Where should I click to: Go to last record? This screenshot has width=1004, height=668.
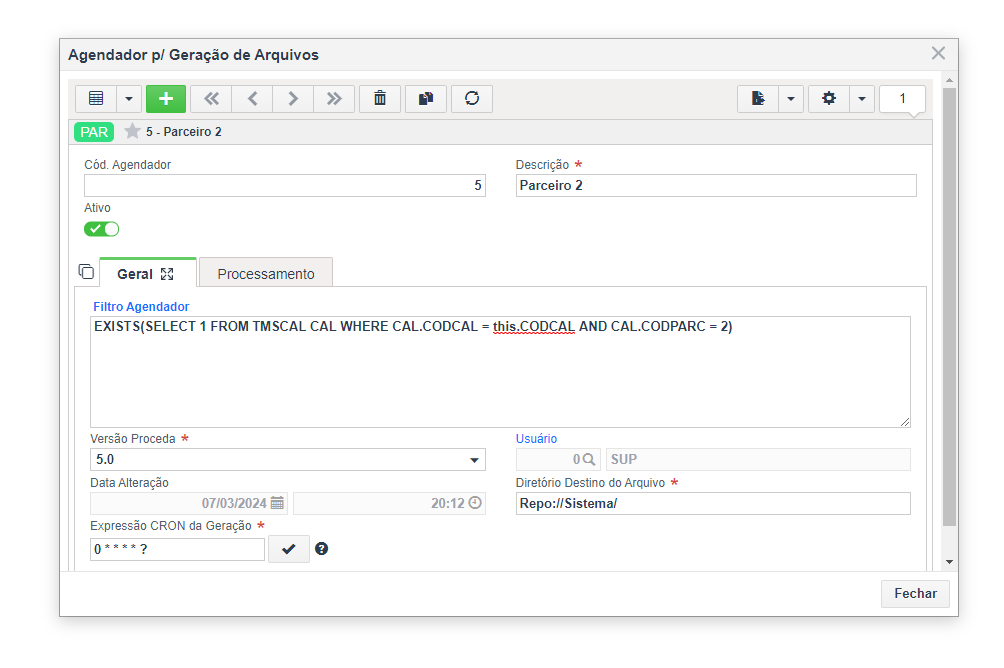tap(334, 99)
